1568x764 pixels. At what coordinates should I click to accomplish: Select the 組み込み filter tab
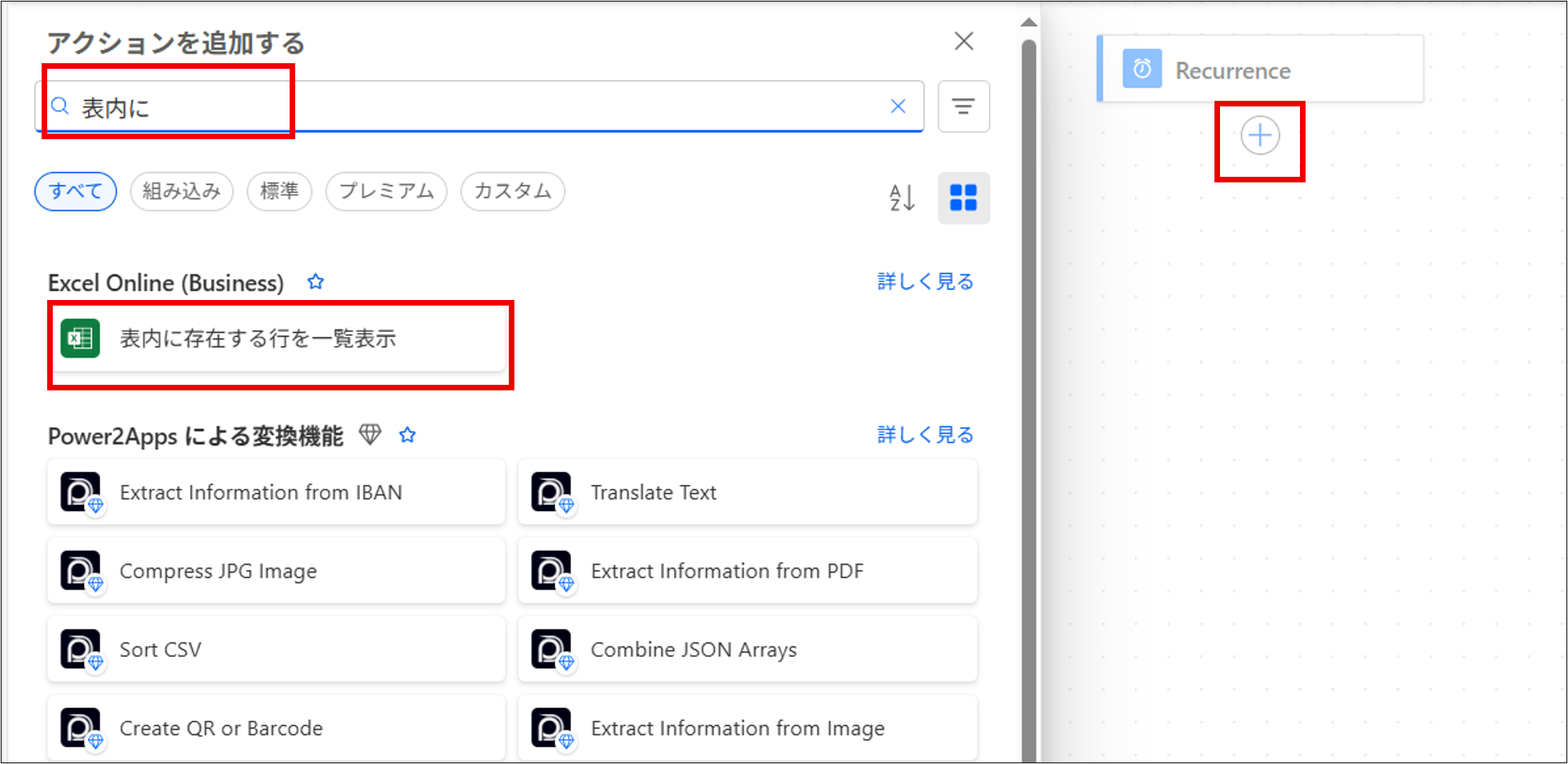point(182,191)
